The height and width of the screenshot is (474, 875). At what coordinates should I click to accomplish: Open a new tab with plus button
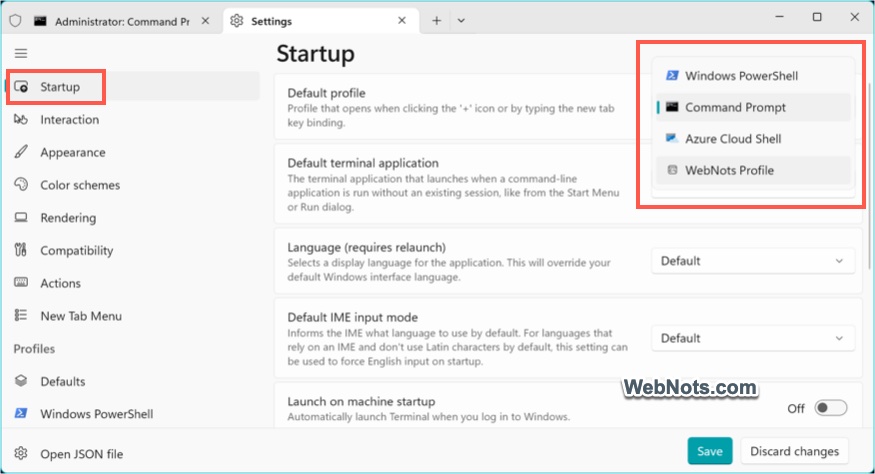pos(436,21)
